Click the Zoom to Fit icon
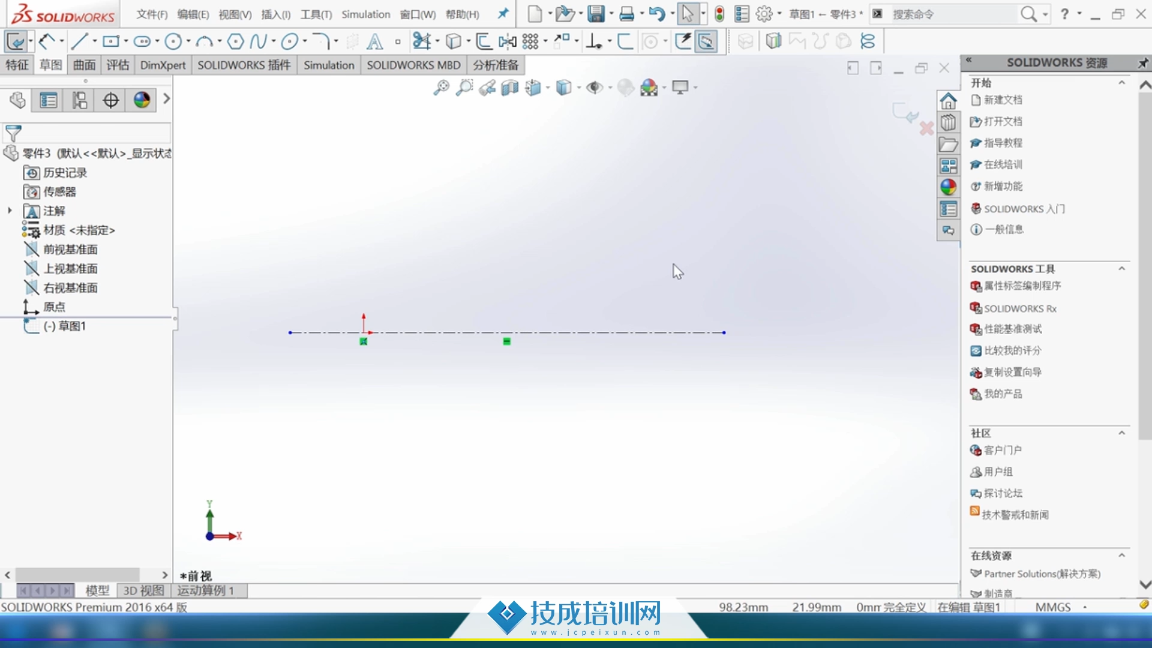1152x648 pixels. (441, 88)
